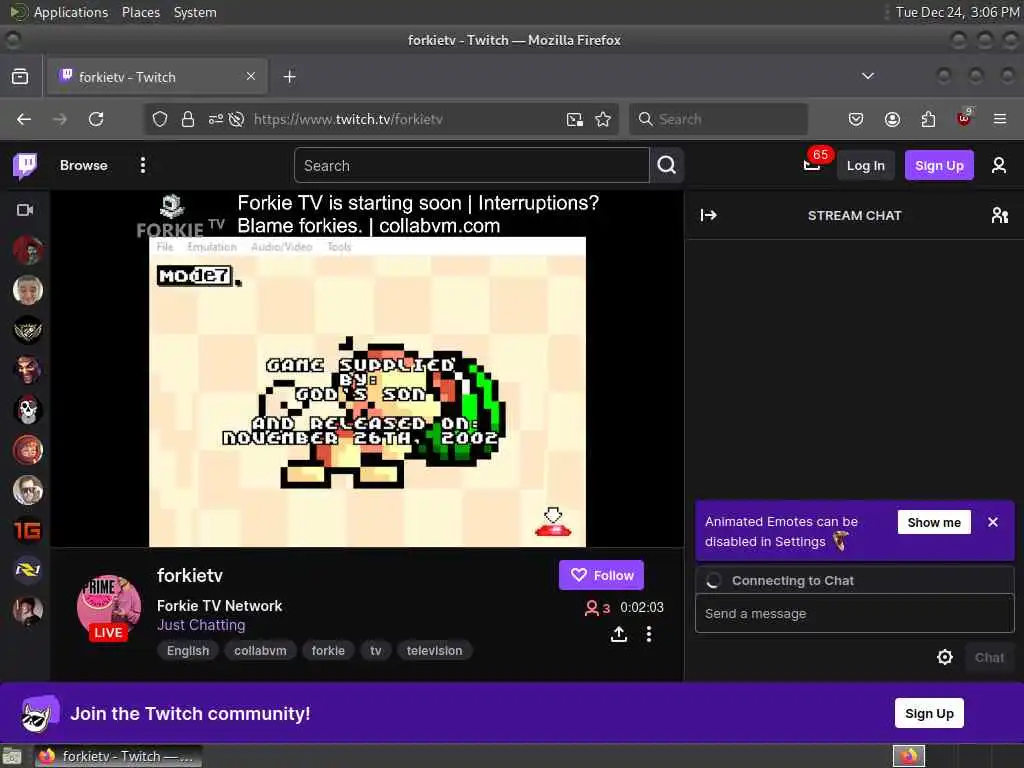Click the Twitch logo home icon
Screen dimensions: 1024x768
25,166
